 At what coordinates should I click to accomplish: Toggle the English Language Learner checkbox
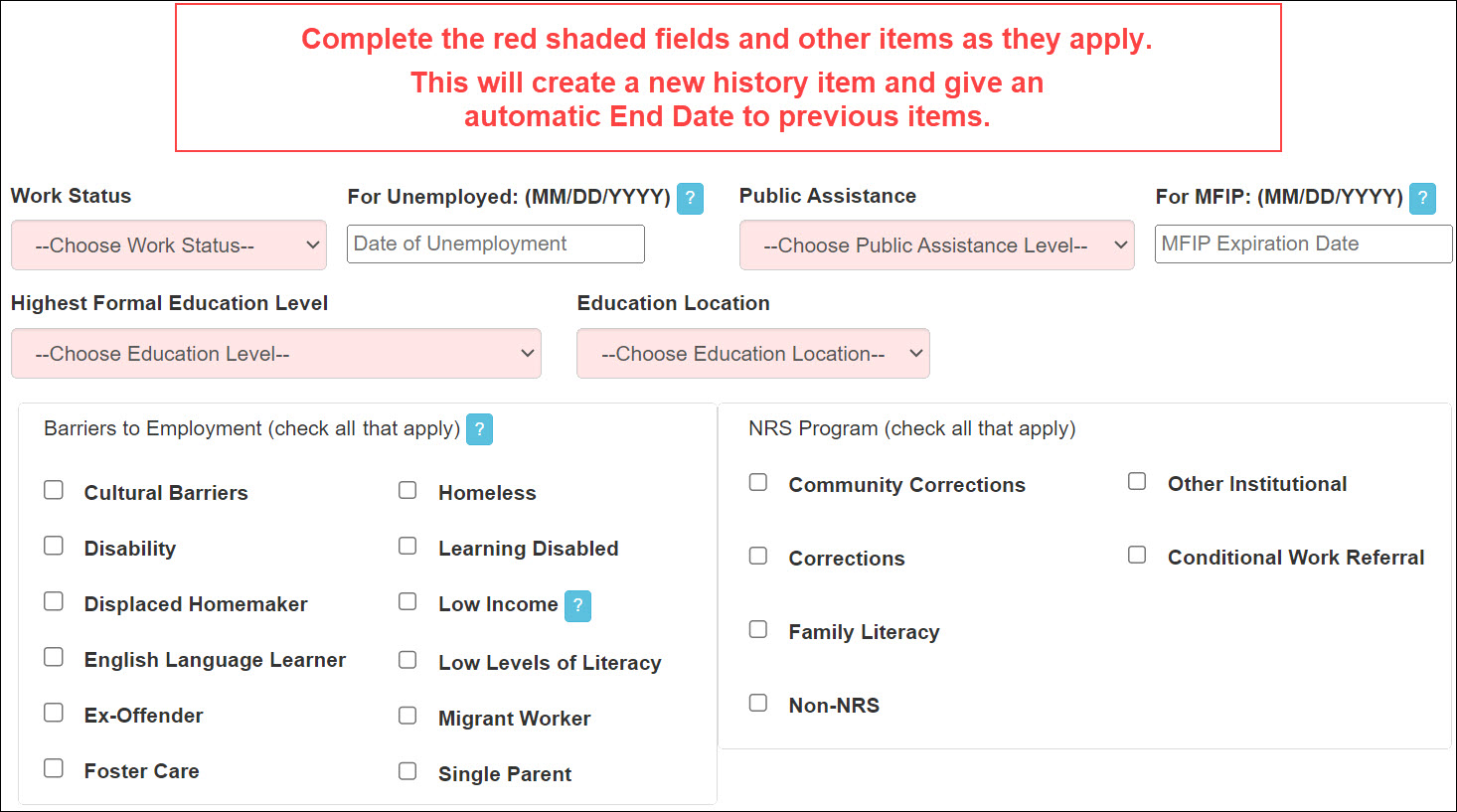(x=54, y=657)
